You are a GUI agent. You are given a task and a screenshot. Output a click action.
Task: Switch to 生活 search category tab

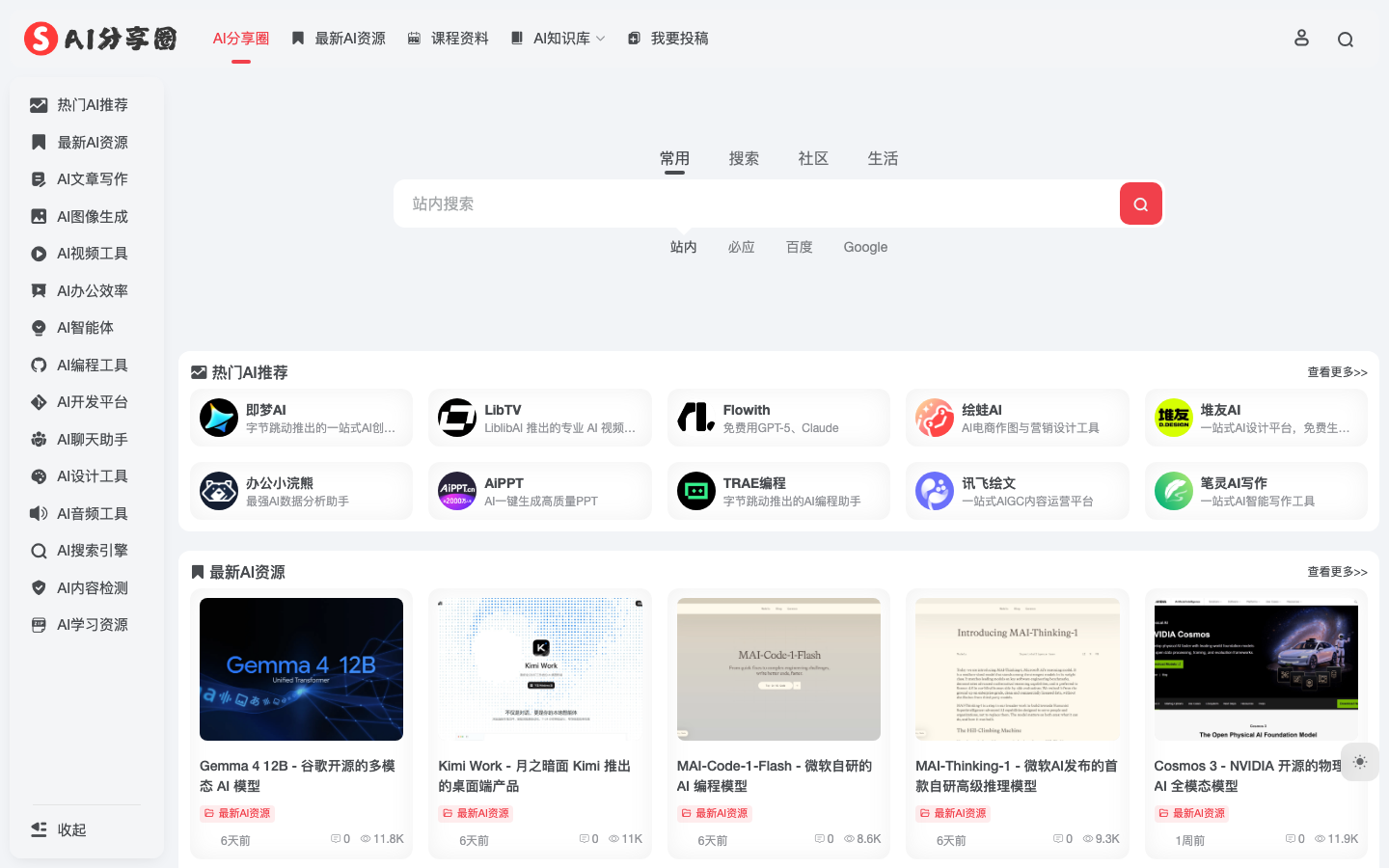883,158
